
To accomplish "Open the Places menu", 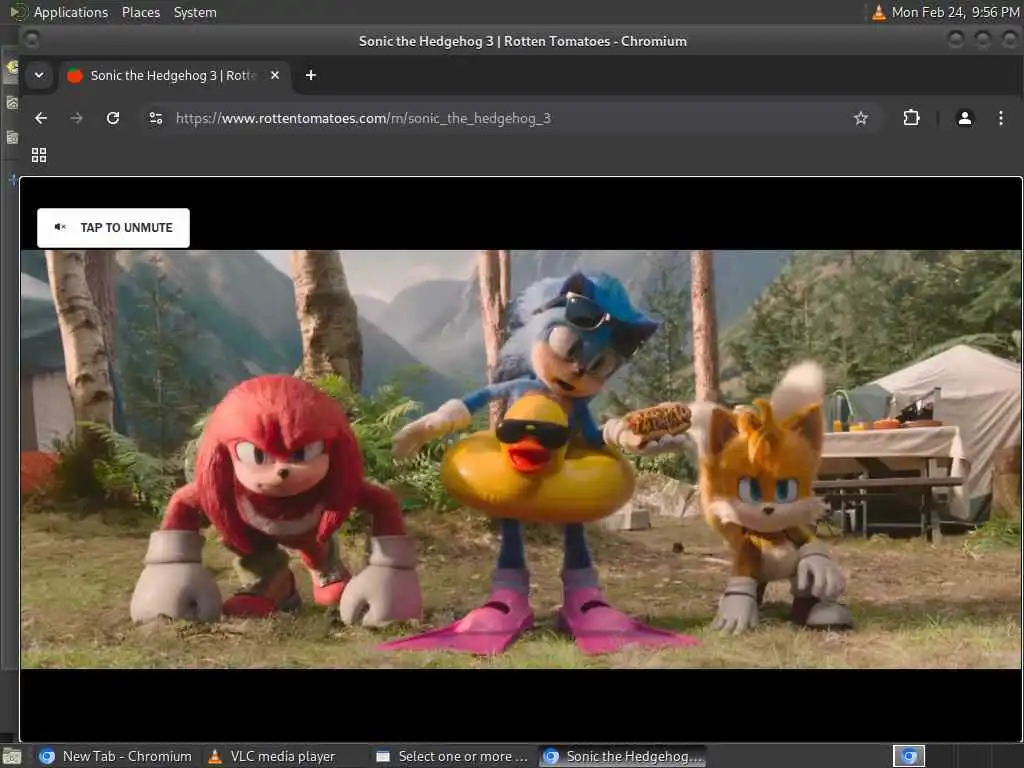I will click(x=141, y=12).
